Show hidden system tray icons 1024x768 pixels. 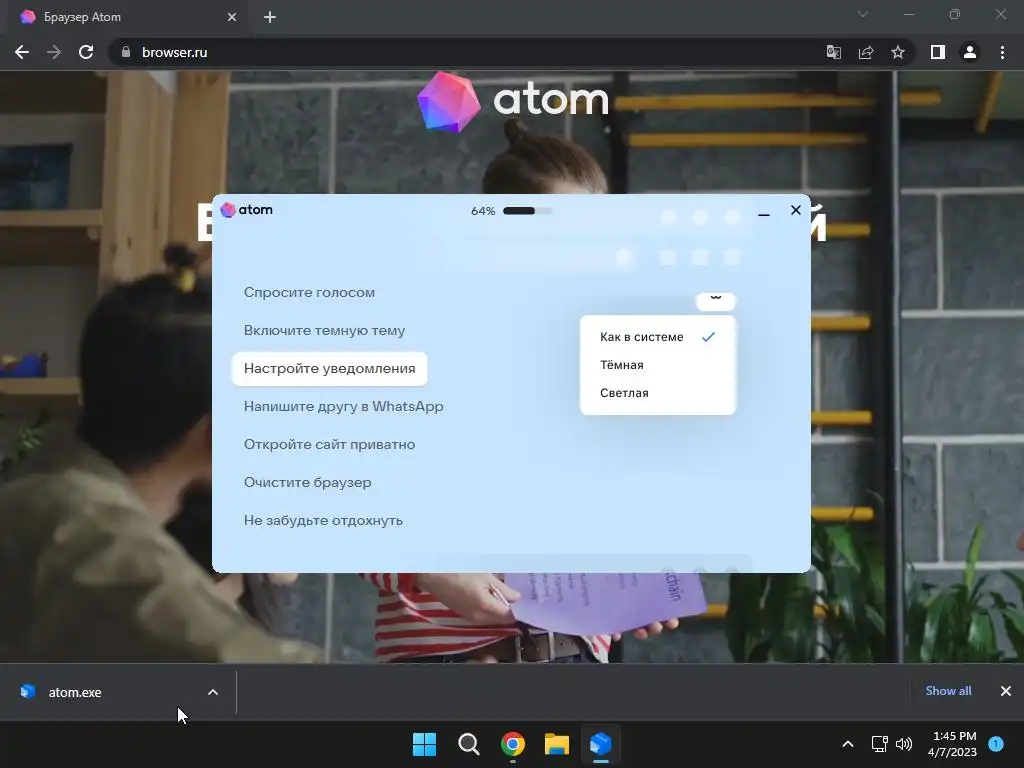pyautogui.click(x=848, y=744)
